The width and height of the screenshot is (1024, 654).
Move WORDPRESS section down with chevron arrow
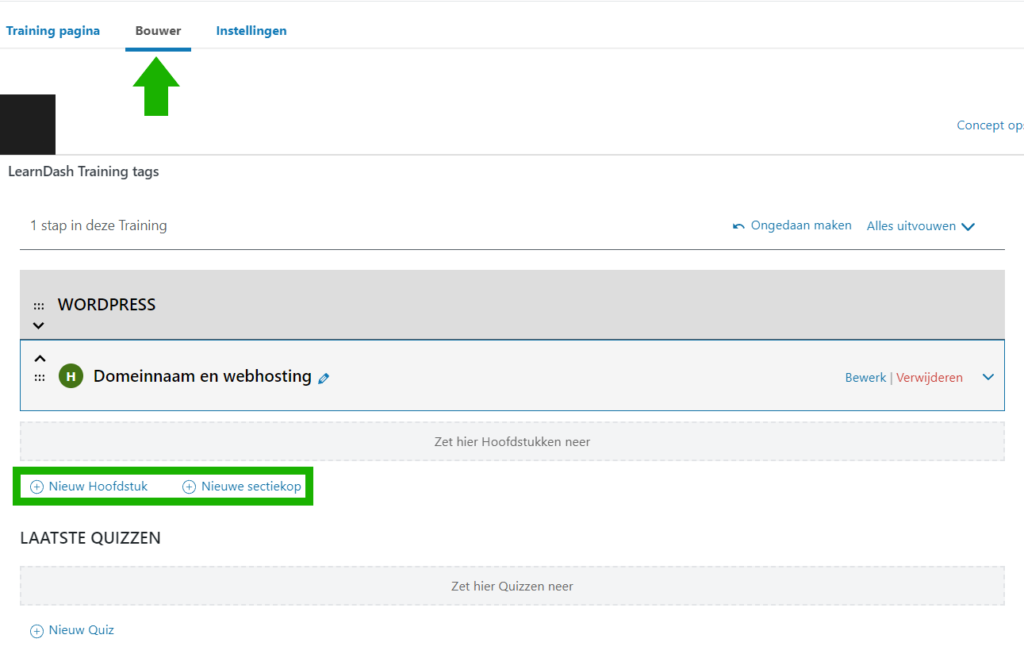[39, 325]
